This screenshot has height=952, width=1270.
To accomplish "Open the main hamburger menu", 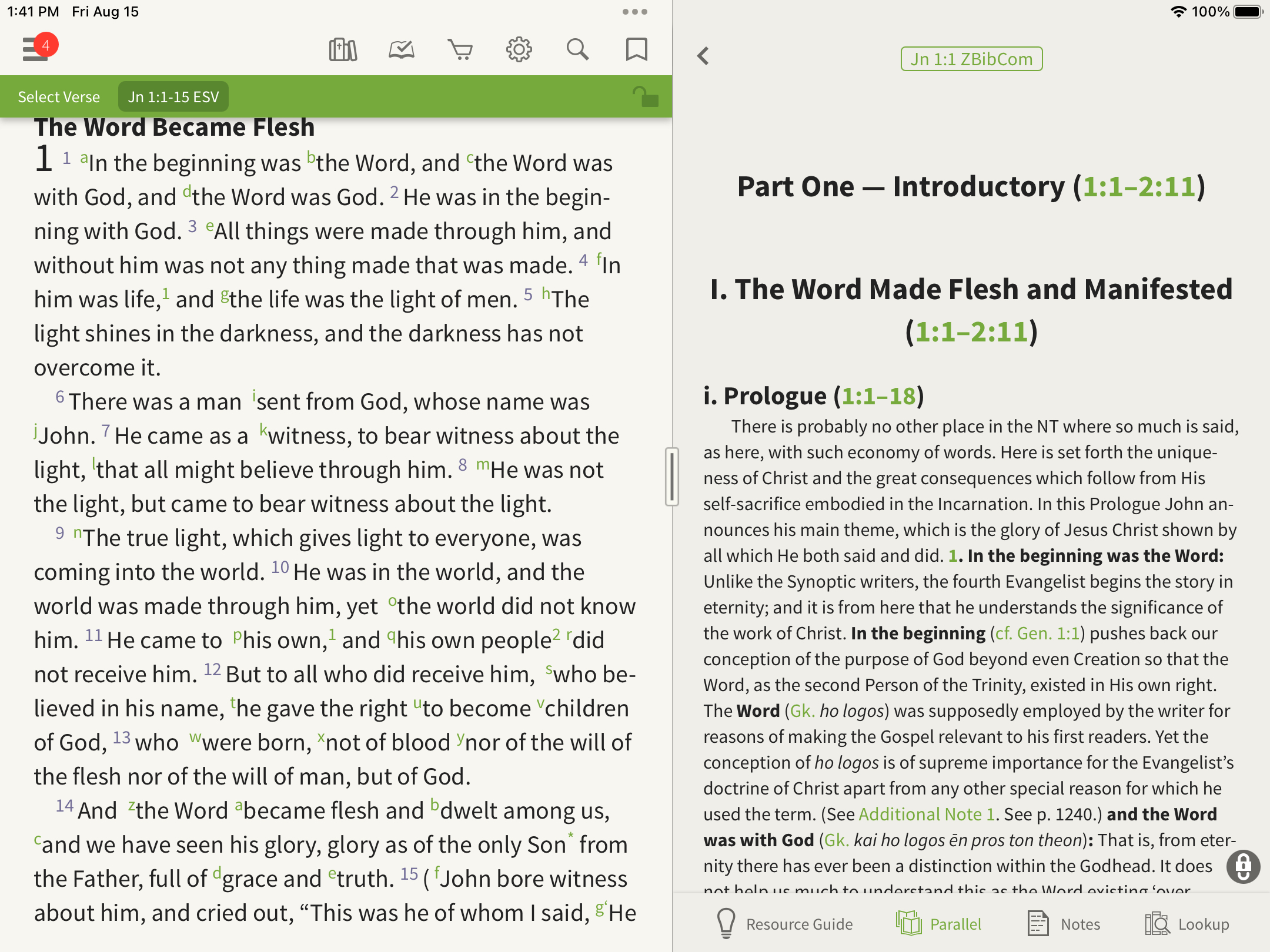I will 32,49.
